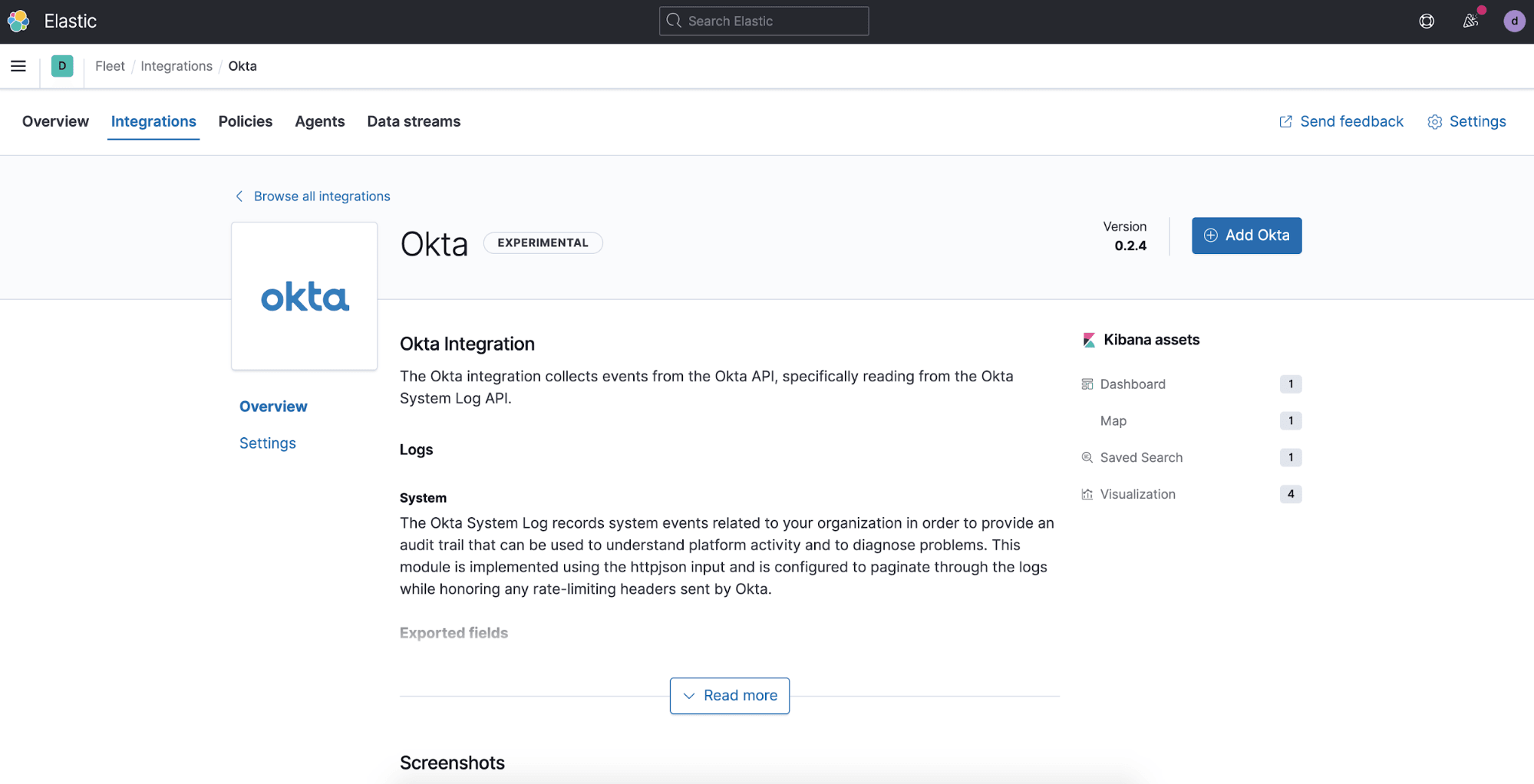The image size is (1534, 784).
Task: Click the Add Okta button
Action: click(x=1246, y=236)
